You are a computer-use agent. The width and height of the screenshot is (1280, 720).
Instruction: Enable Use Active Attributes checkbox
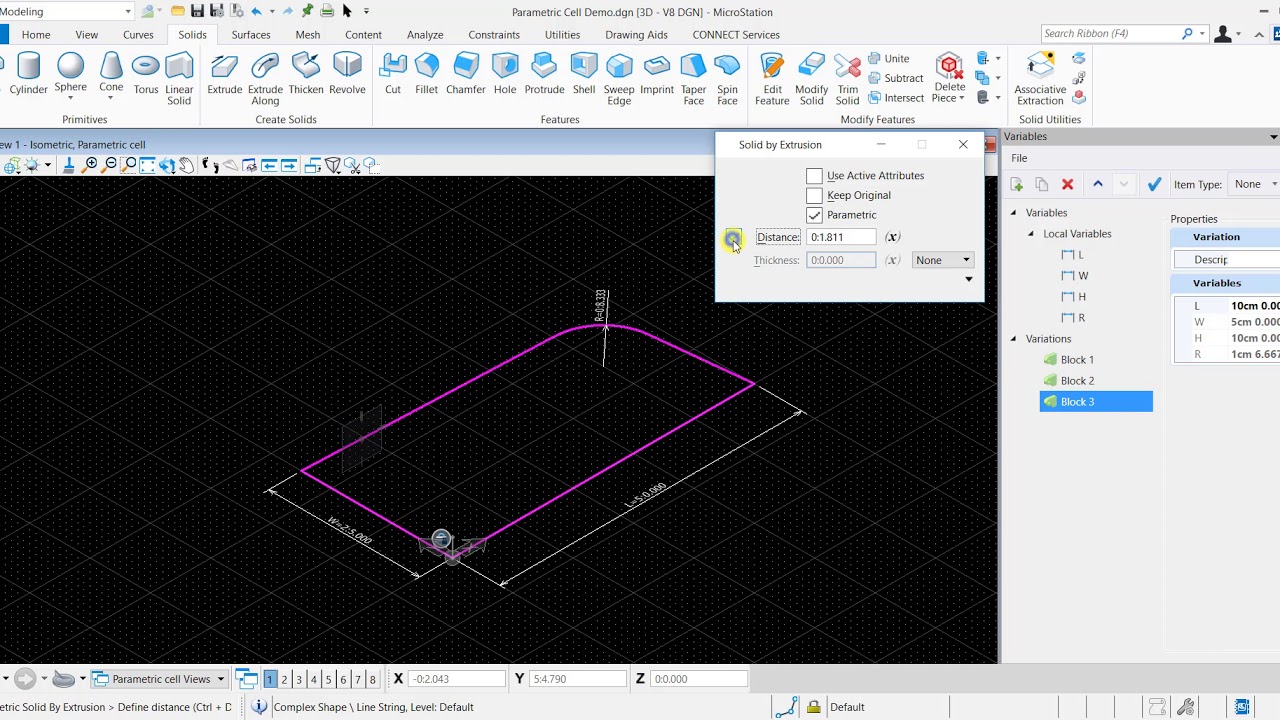click(814, 176)
